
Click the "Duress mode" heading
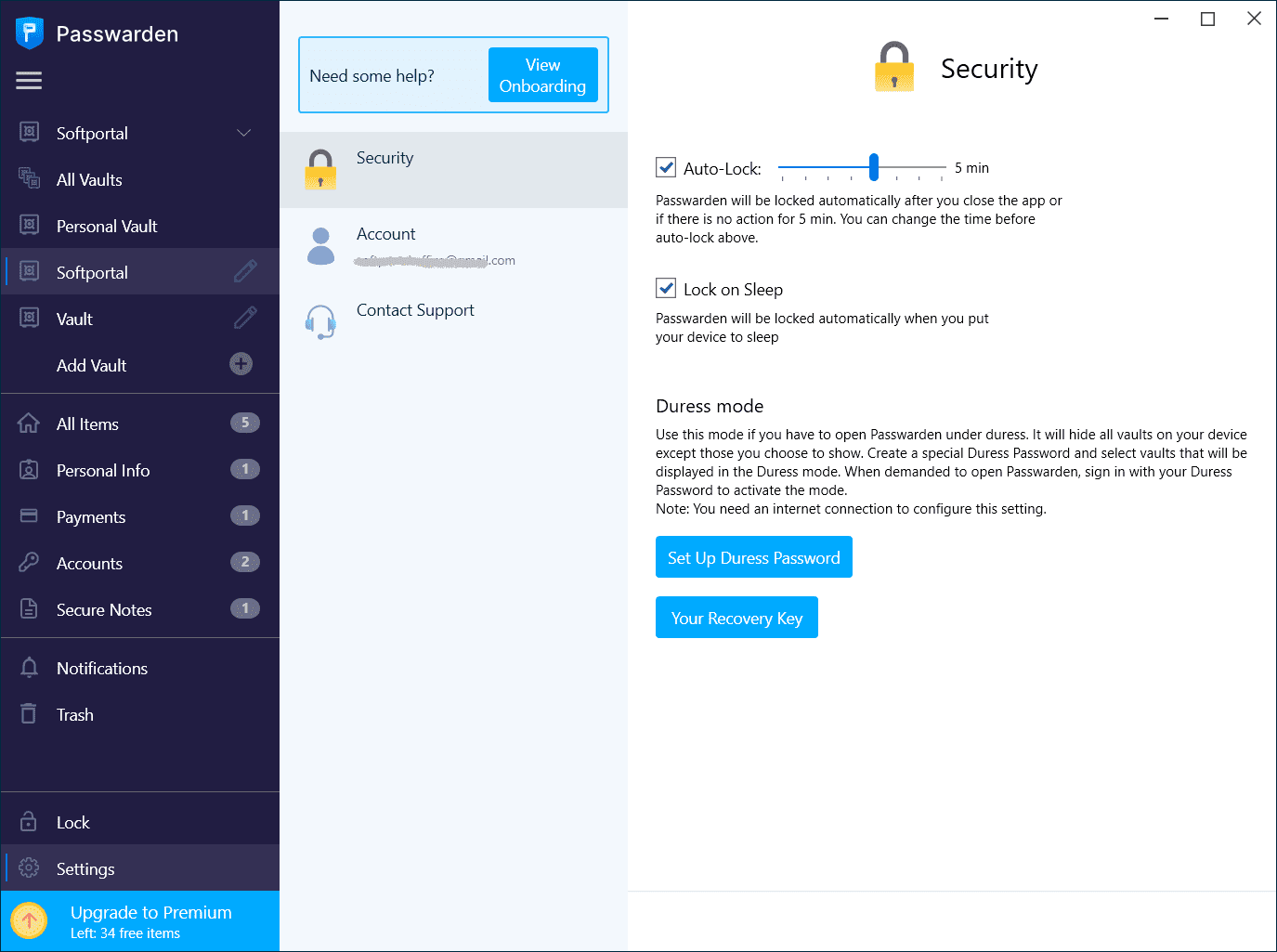710,406
